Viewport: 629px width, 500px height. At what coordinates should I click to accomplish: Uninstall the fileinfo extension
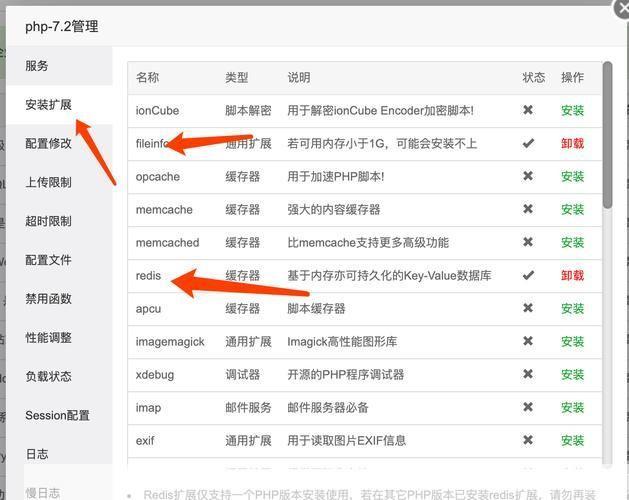click(572, 143)
